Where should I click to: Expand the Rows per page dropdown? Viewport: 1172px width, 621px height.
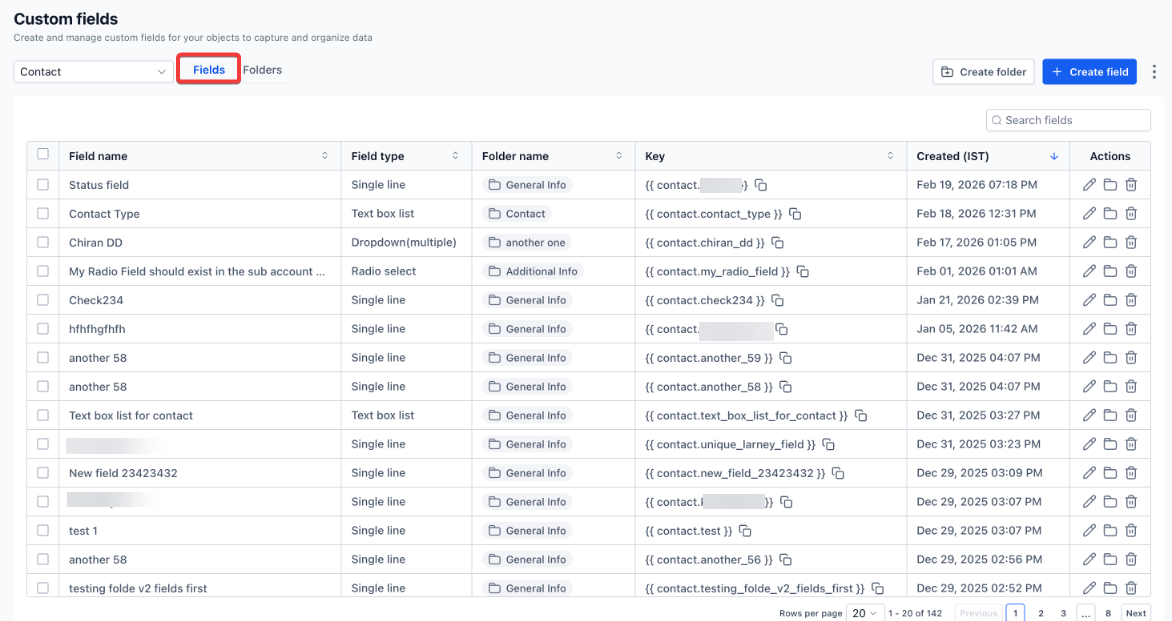point(864,613)
